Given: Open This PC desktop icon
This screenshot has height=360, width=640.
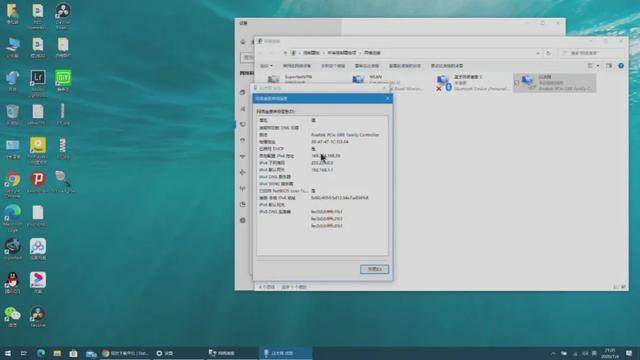Looking at the screenshot, I should click(13, 47).
